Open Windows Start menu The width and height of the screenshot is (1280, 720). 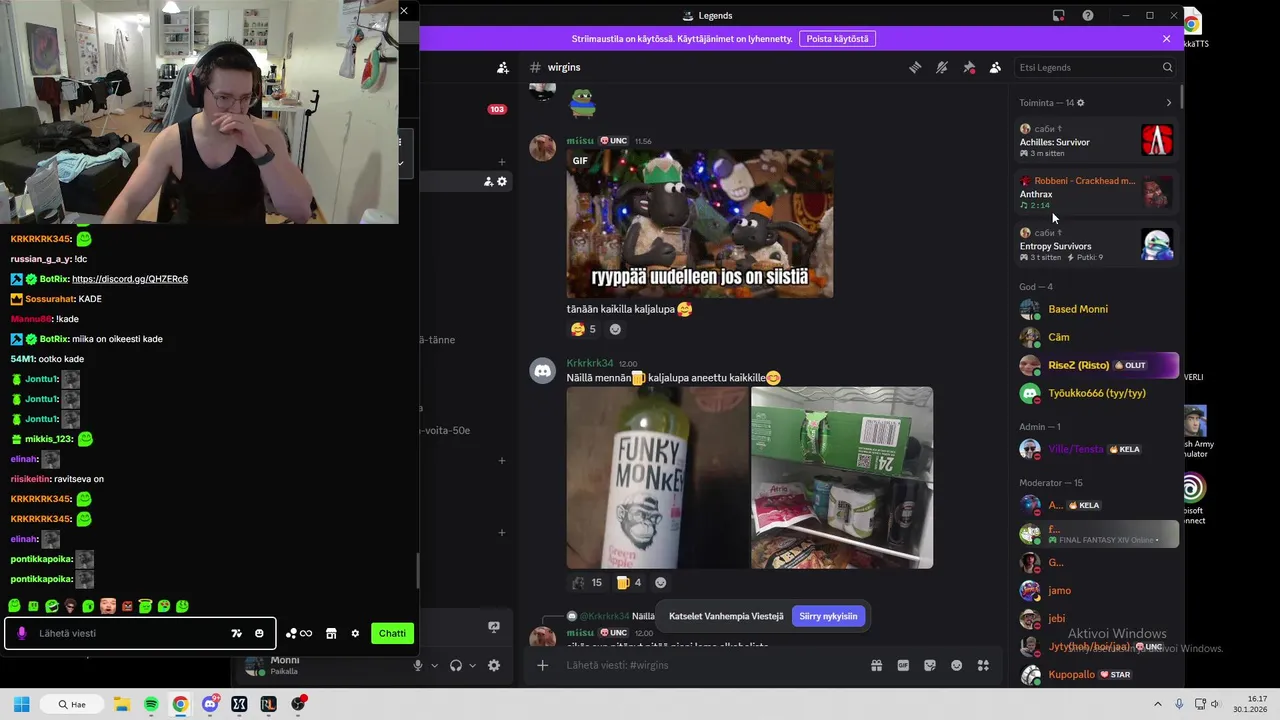[22, 704]
